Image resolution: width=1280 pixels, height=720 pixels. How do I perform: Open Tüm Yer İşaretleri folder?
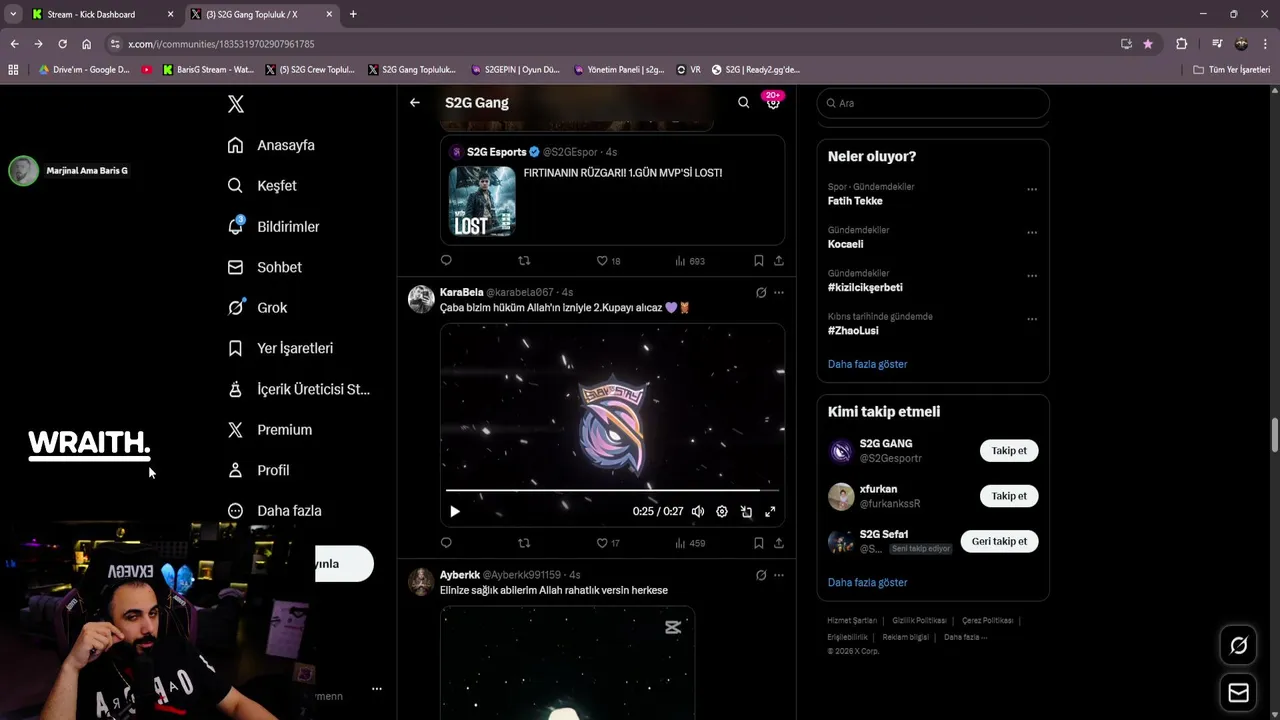[1232, 70]
